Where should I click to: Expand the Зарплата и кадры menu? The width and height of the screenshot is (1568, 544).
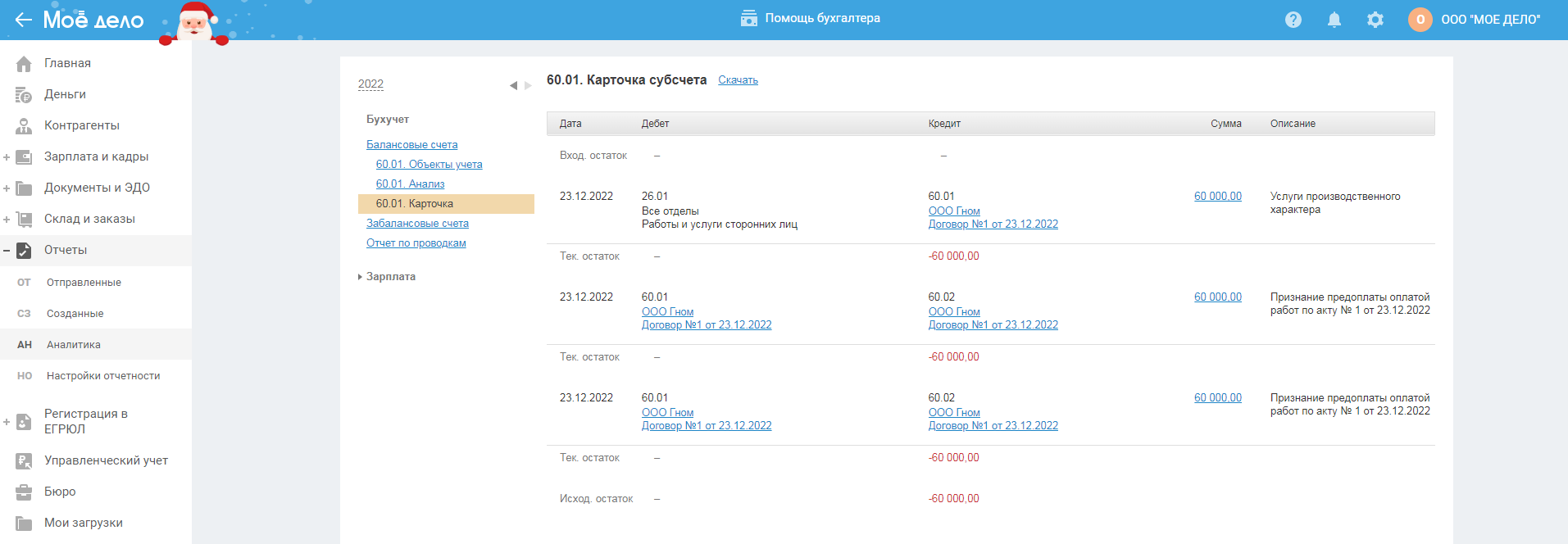click(x=7, y=157)
